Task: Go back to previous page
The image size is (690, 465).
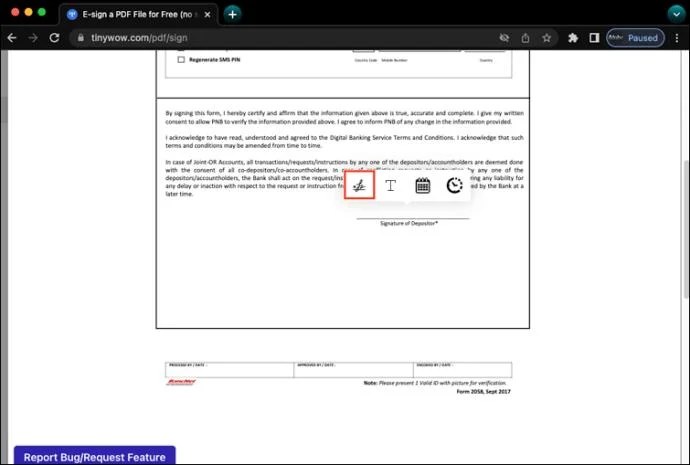Action: 12,38
